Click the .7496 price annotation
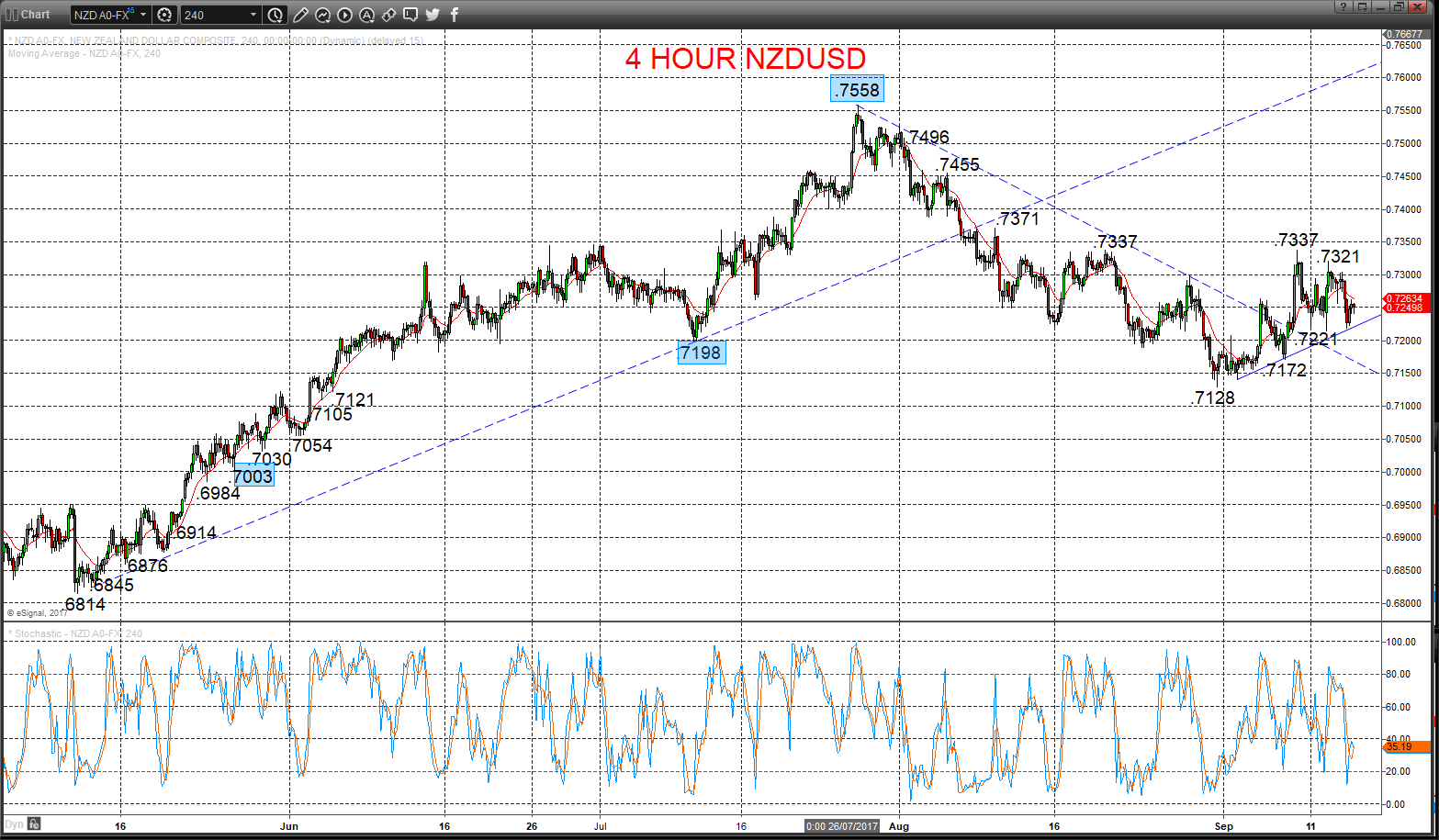Image resolution: width=1439 pixels, height=840 pixels. (x=927, y=137)
